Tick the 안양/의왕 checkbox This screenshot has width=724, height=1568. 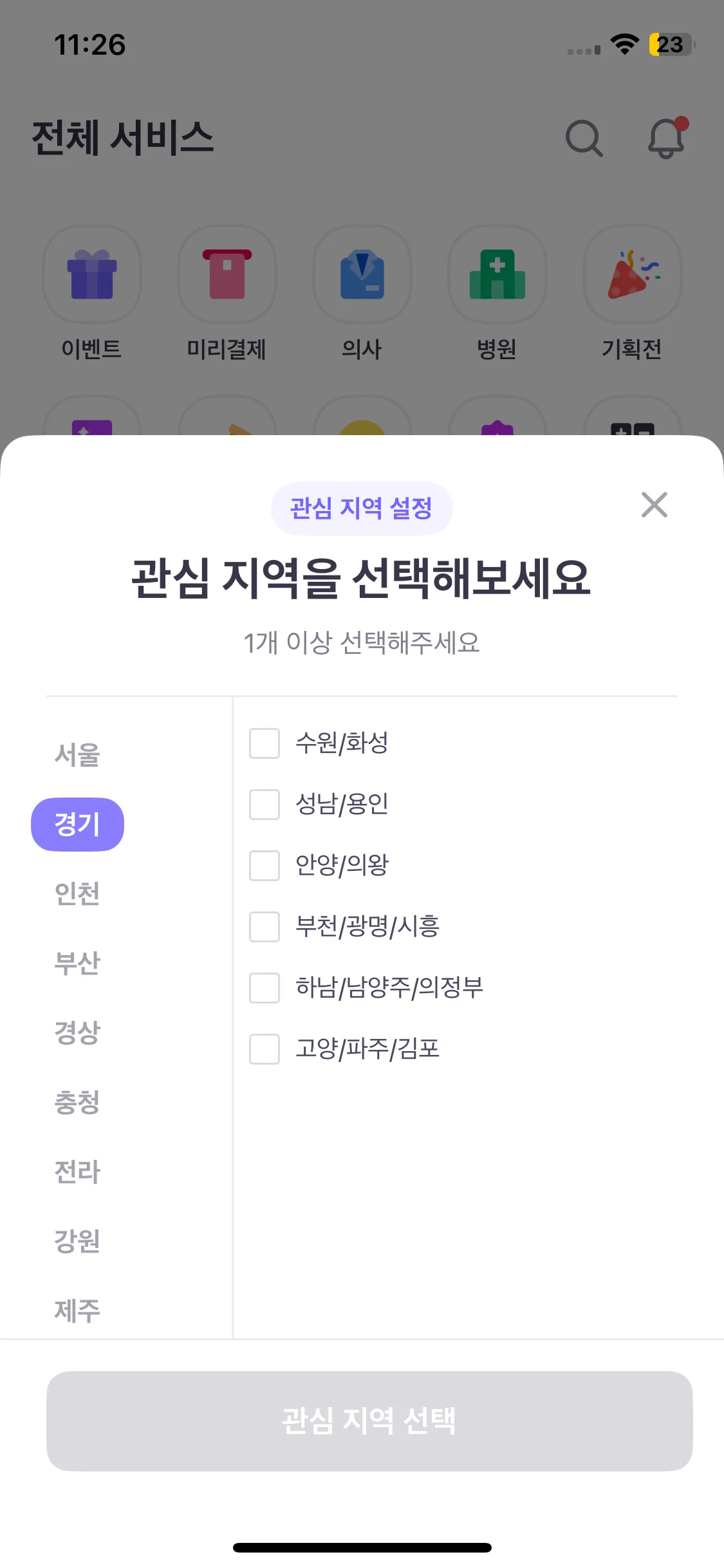click(265, 866)
